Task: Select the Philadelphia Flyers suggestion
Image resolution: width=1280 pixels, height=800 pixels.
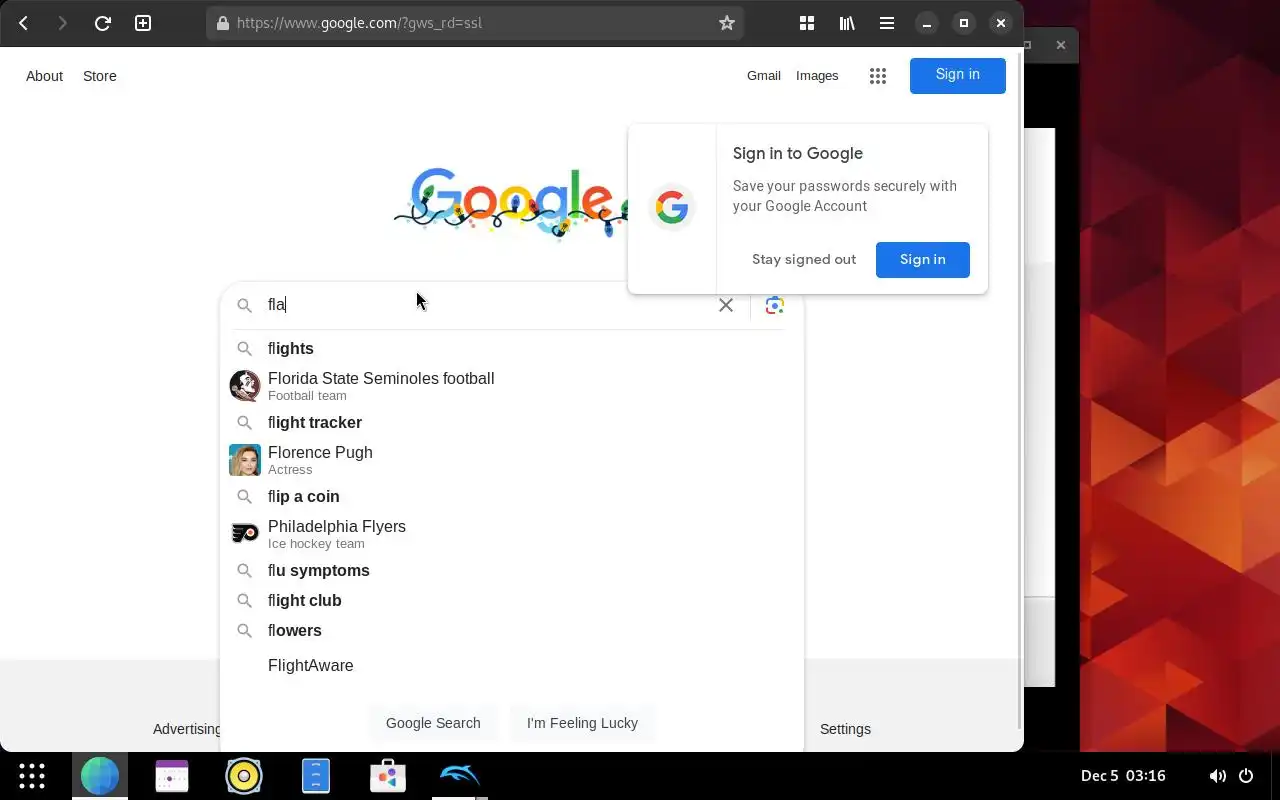Action: (x=512, y=533)
